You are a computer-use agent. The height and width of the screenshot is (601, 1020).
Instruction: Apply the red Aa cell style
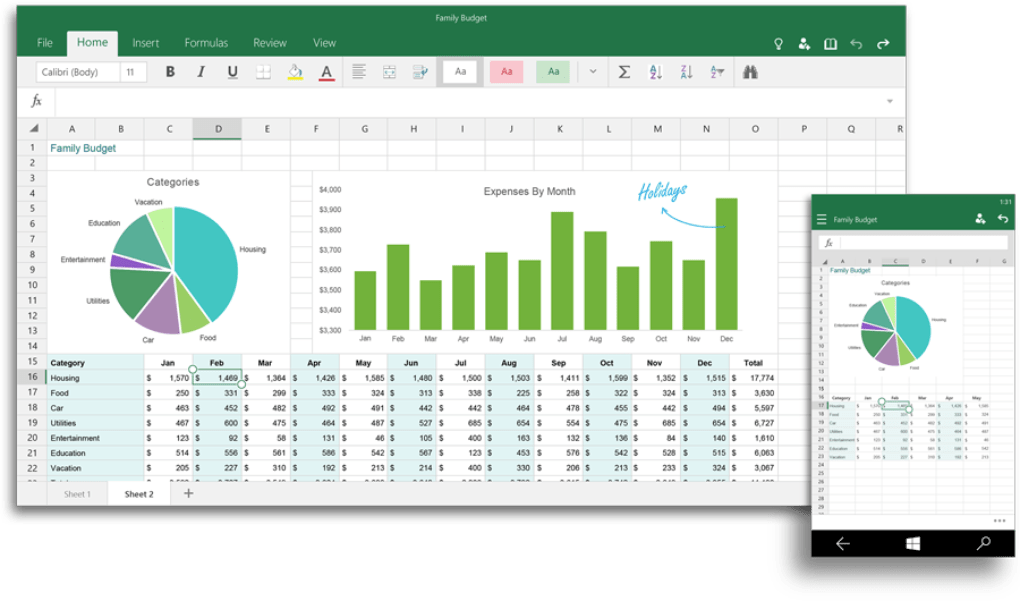pyautogui.click(x=506, y=71)
